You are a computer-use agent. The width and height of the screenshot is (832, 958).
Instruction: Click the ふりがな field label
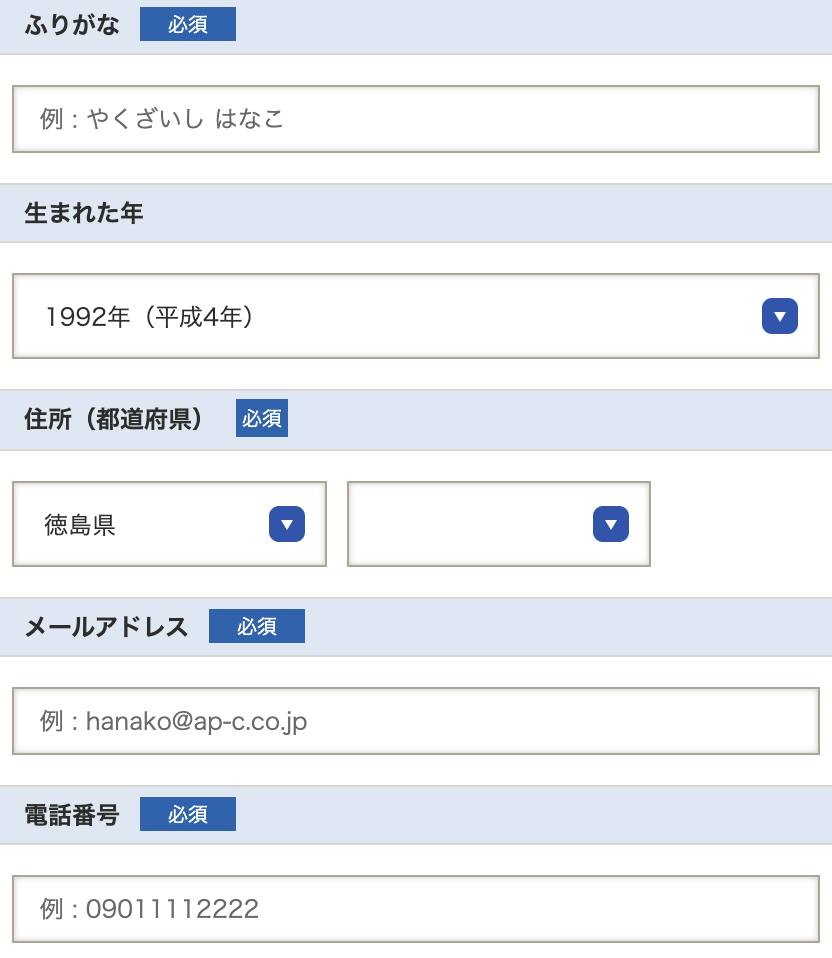click(72, 25)
